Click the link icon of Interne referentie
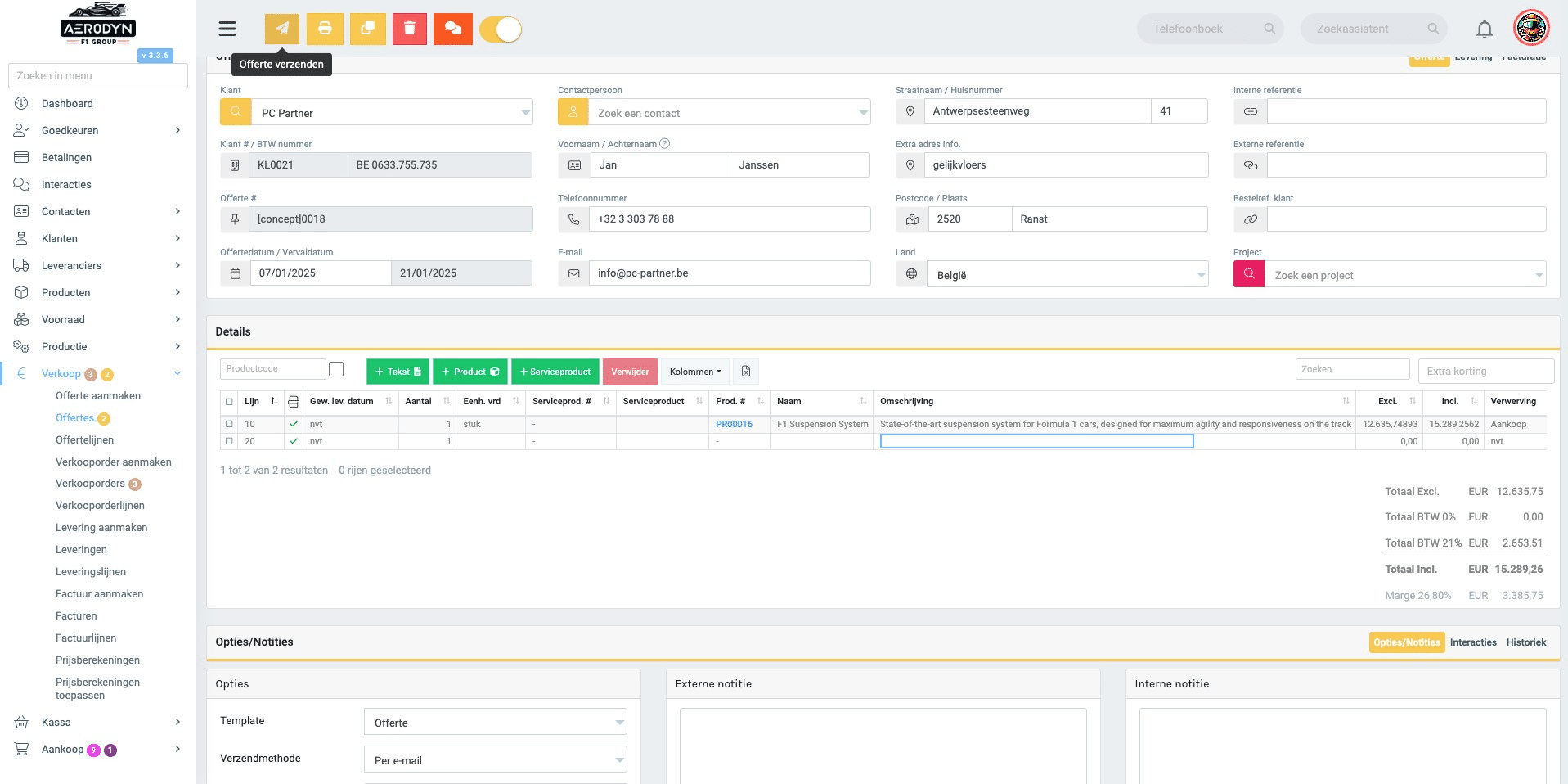 [1251, 111]
